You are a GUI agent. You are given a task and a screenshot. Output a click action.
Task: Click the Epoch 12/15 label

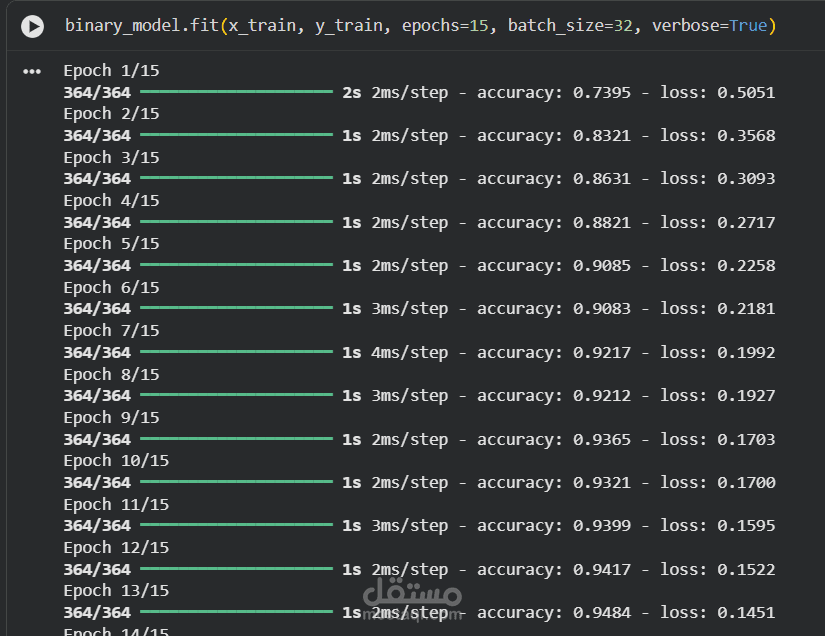click(x=116, y=547)
